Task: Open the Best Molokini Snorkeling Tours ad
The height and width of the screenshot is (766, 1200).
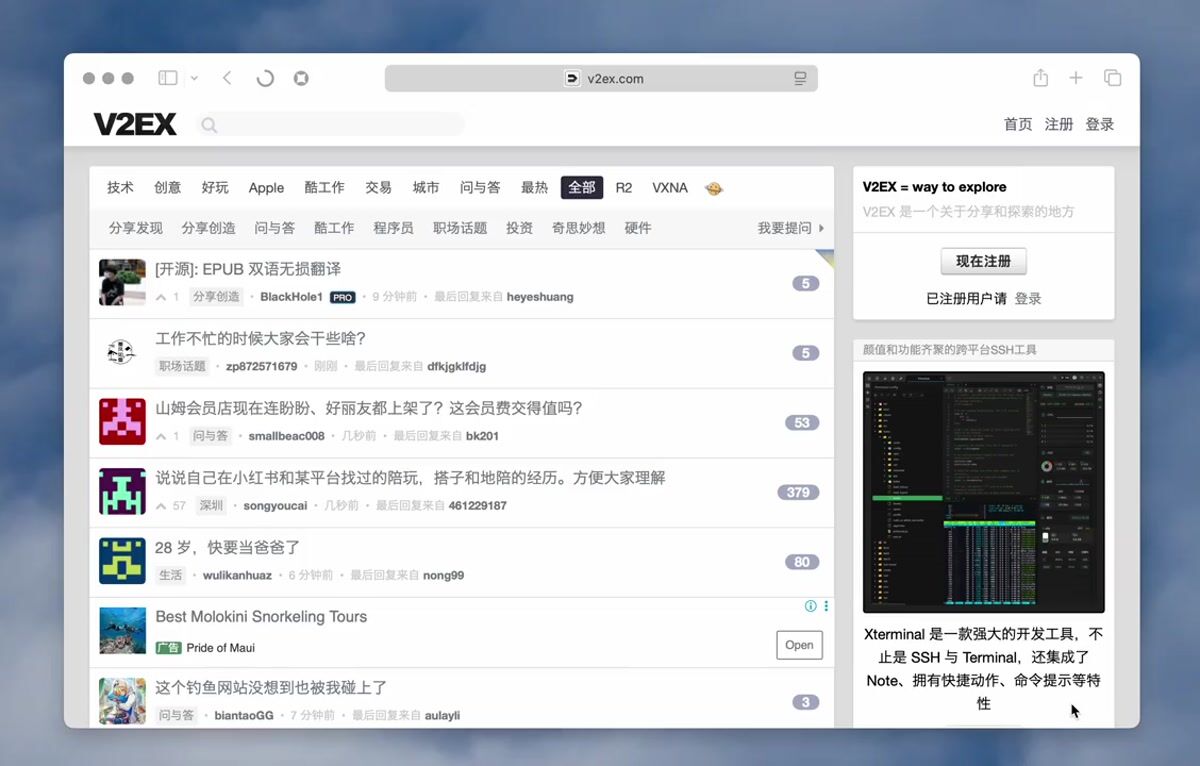Action: point(261,617)
